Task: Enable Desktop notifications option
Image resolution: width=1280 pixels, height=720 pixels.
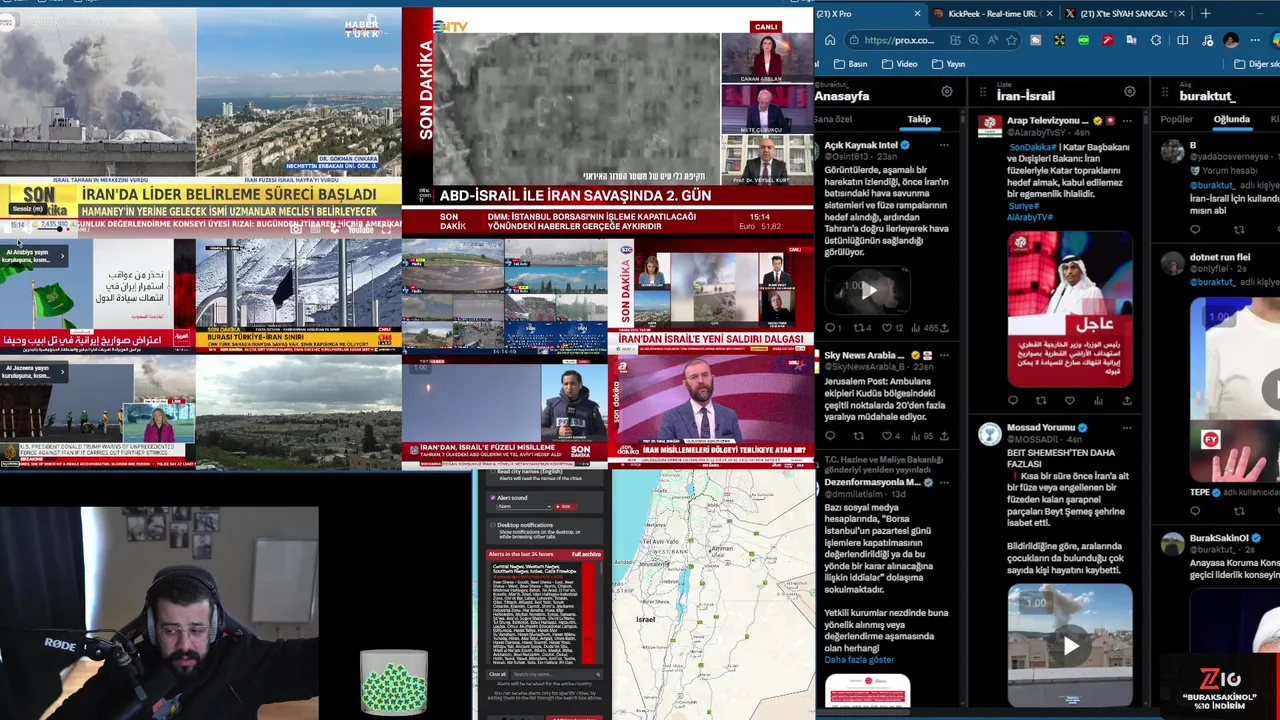Action: (x=492, y=525)
